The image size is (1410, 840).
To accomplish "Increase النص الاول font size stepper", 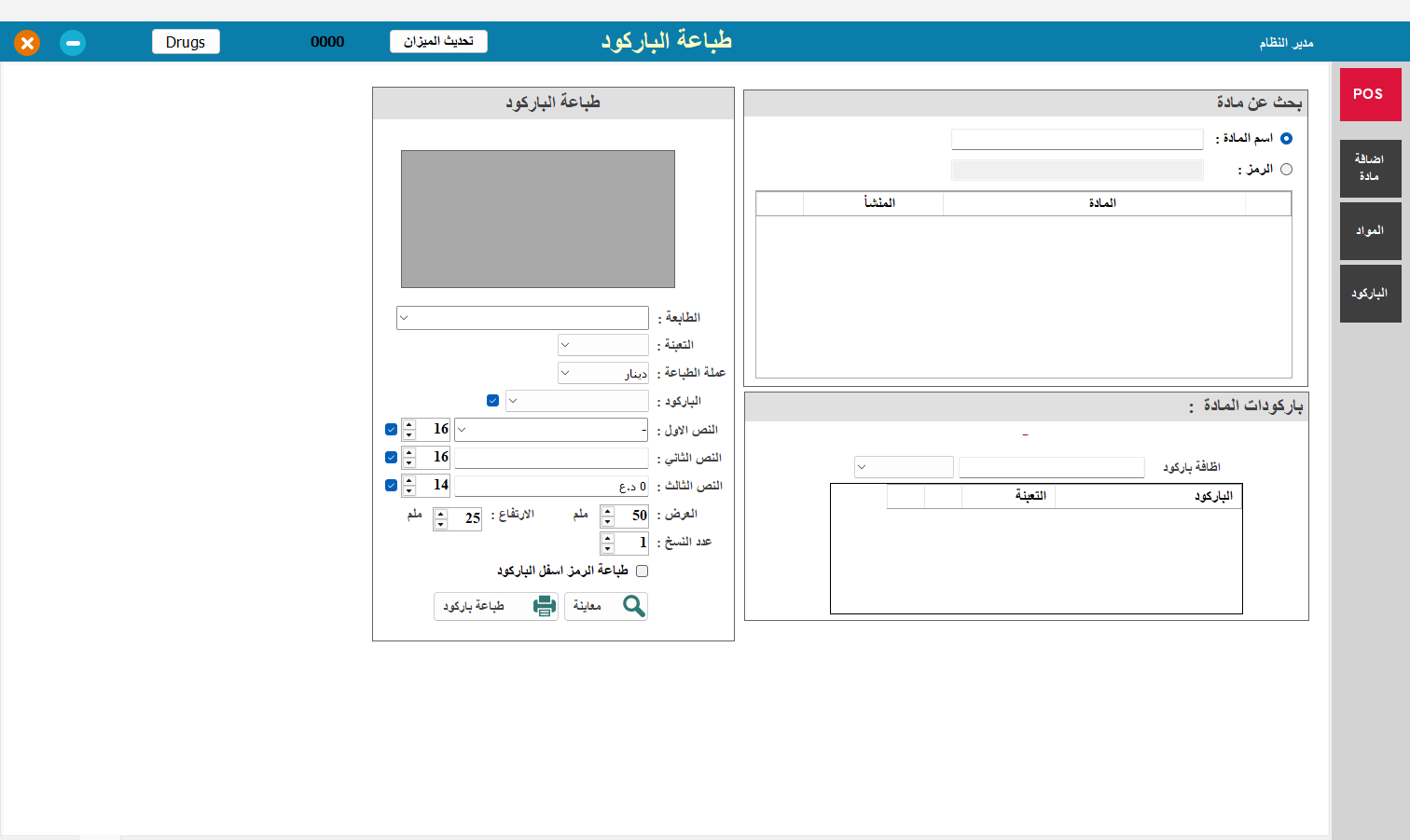I will (x=408, y=424).
